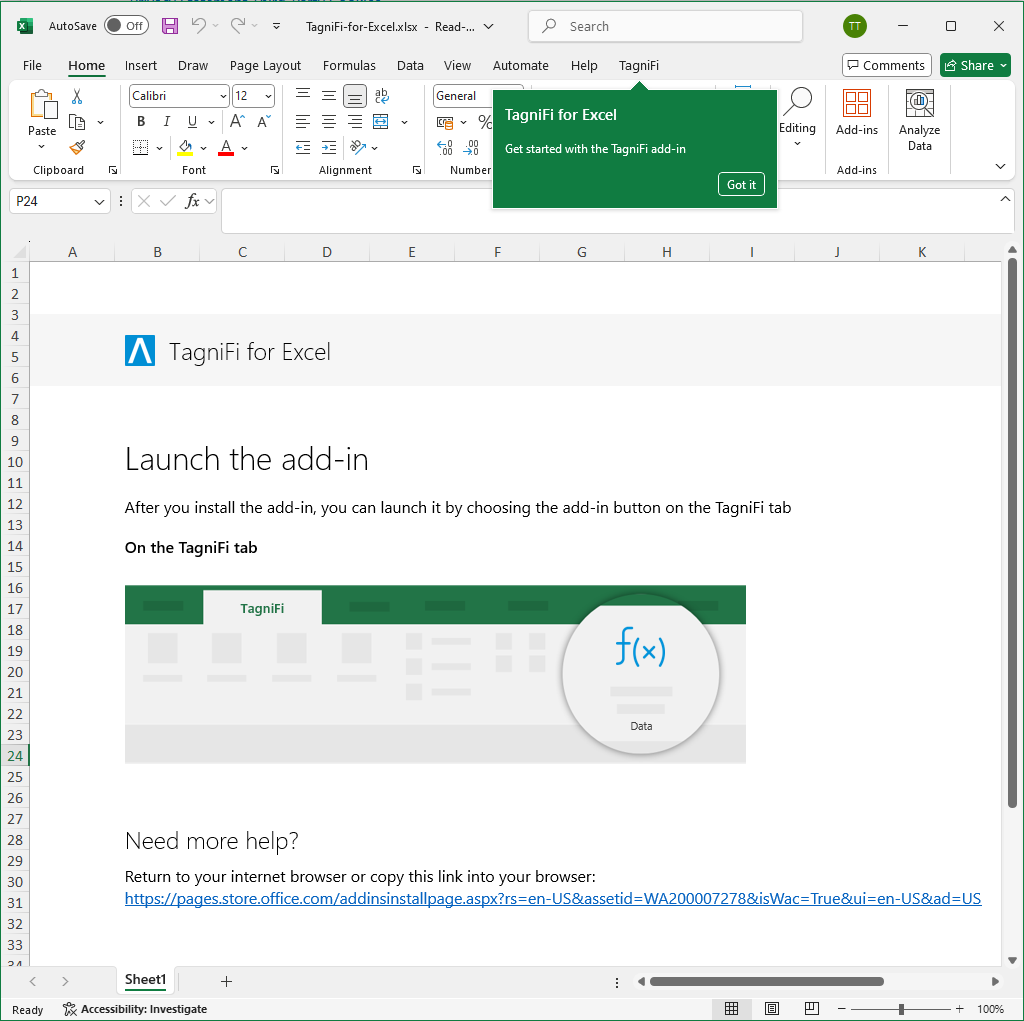1024x1021 pixels.
Task: Open the Editing group dropdown
Action: coord(797,144)
